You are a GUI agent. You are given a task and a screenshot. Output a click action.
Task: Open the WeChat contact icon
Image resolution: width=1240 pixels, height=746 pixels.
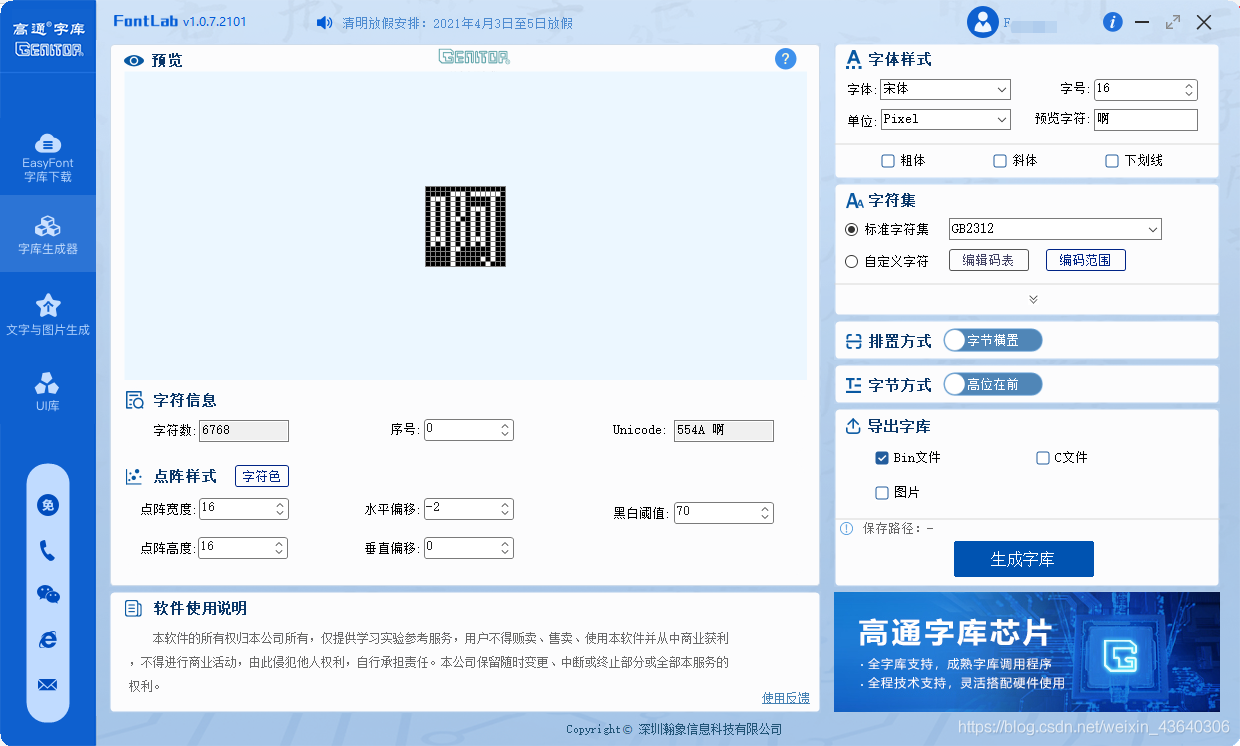(48, 594)
